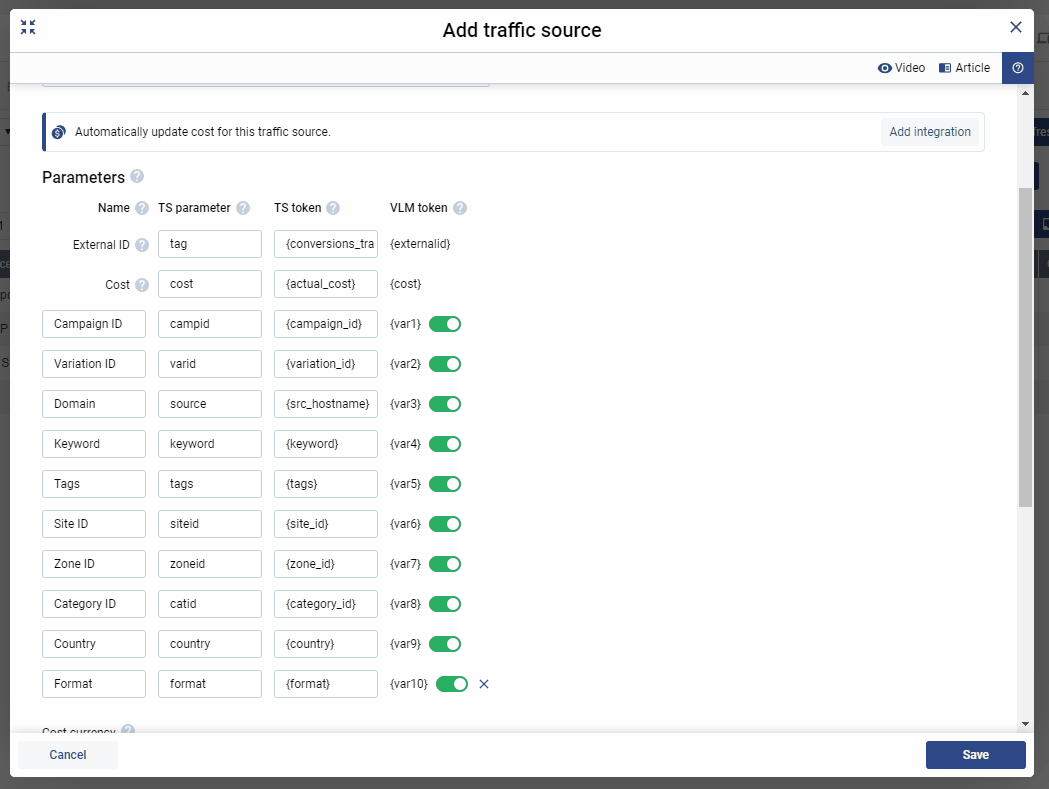Image resolution: width=1049 pixels, height=789 pixels.
Task: Click help icon beside TS parameter column
Action: coord(242,208)
